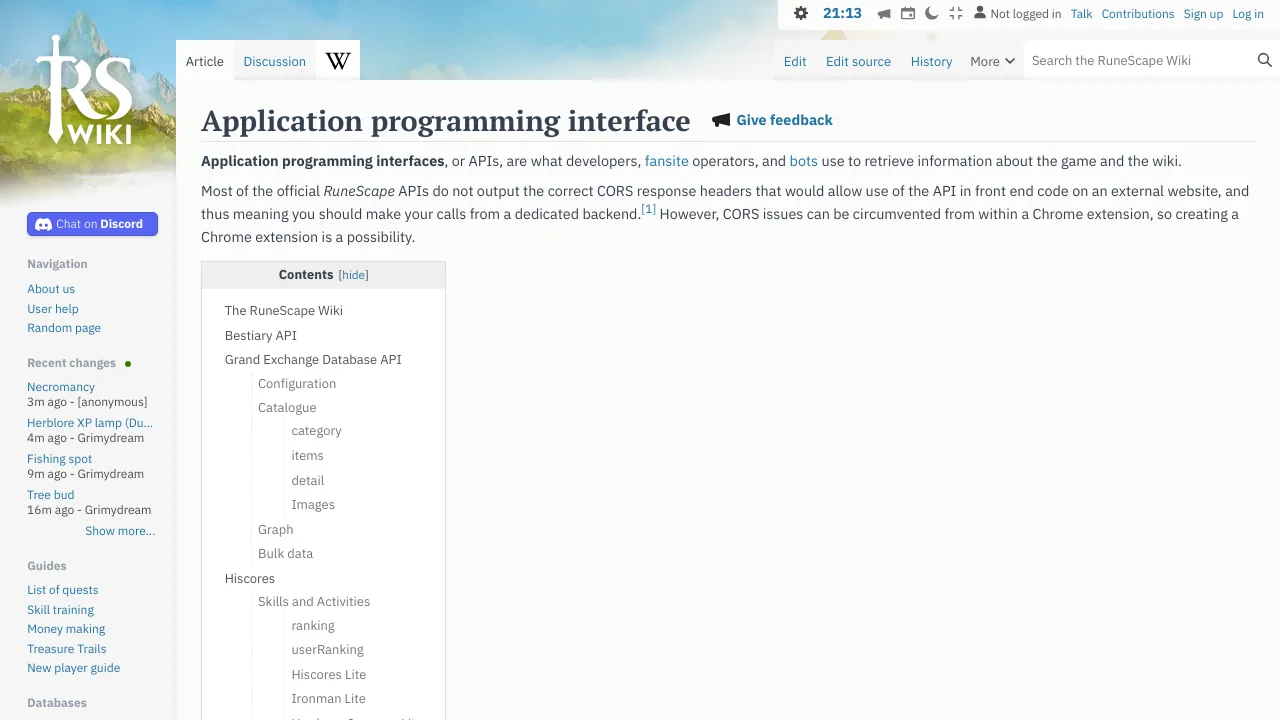This screenshot has width=1280, height=720.
Task: Click the Recent changes heading
Action: pos(72,363)
